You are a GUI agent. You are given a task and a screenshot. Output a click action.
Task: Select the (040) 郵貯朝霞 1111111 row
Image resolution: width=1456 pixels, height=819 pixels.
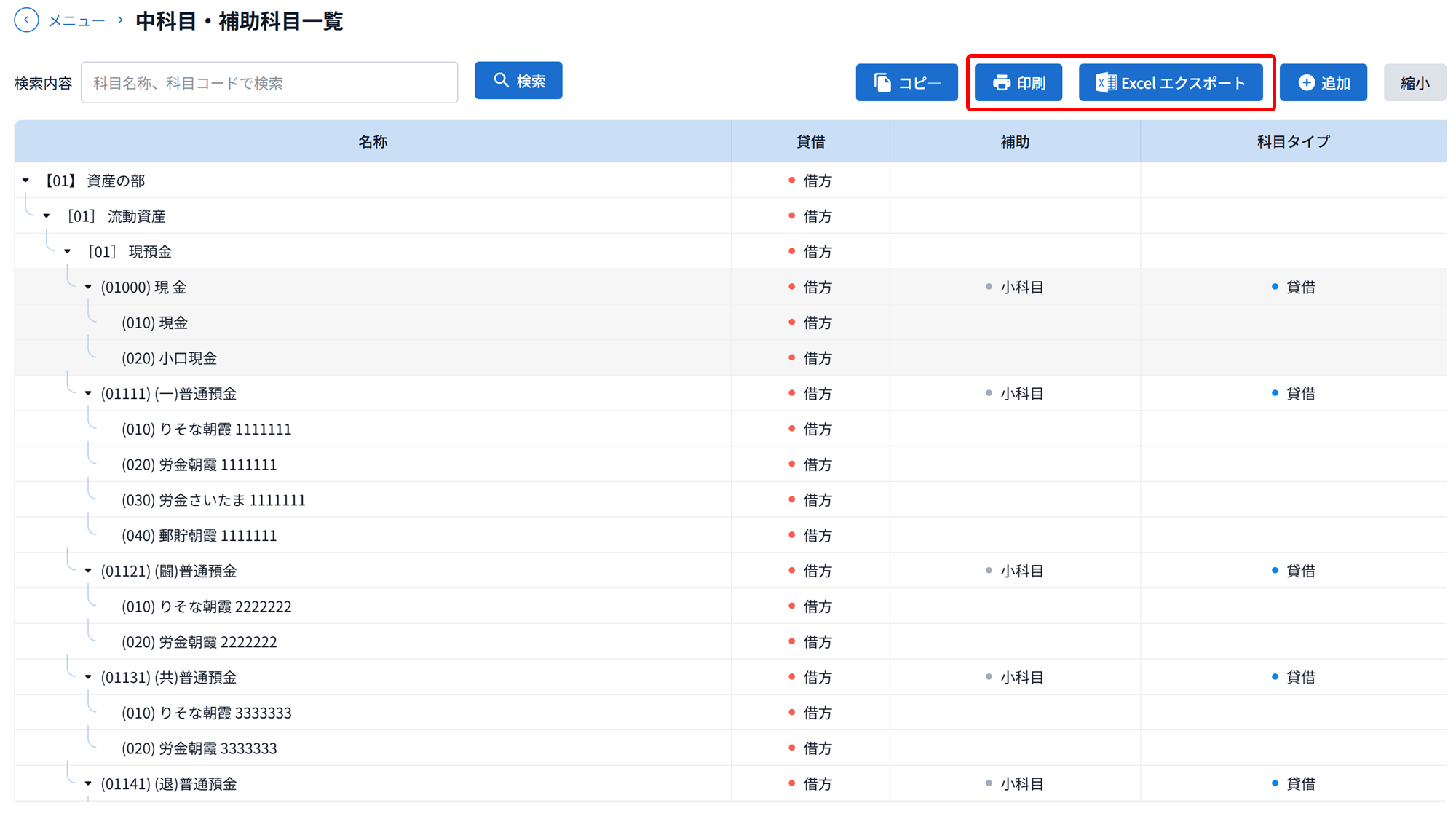(730, 536)
